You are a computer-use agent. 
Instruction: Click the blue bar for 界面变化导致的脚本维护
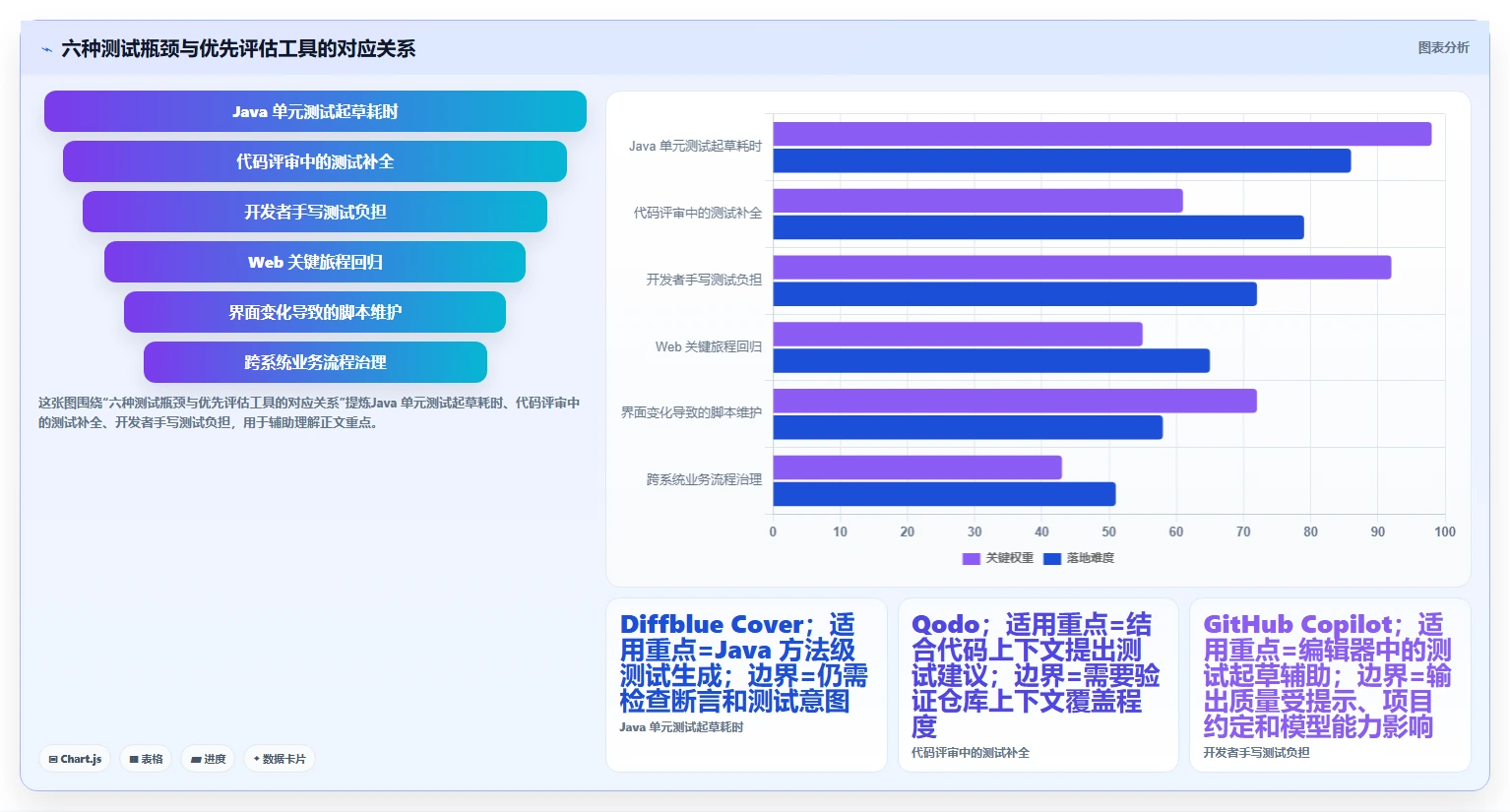[x=968, y=427]
